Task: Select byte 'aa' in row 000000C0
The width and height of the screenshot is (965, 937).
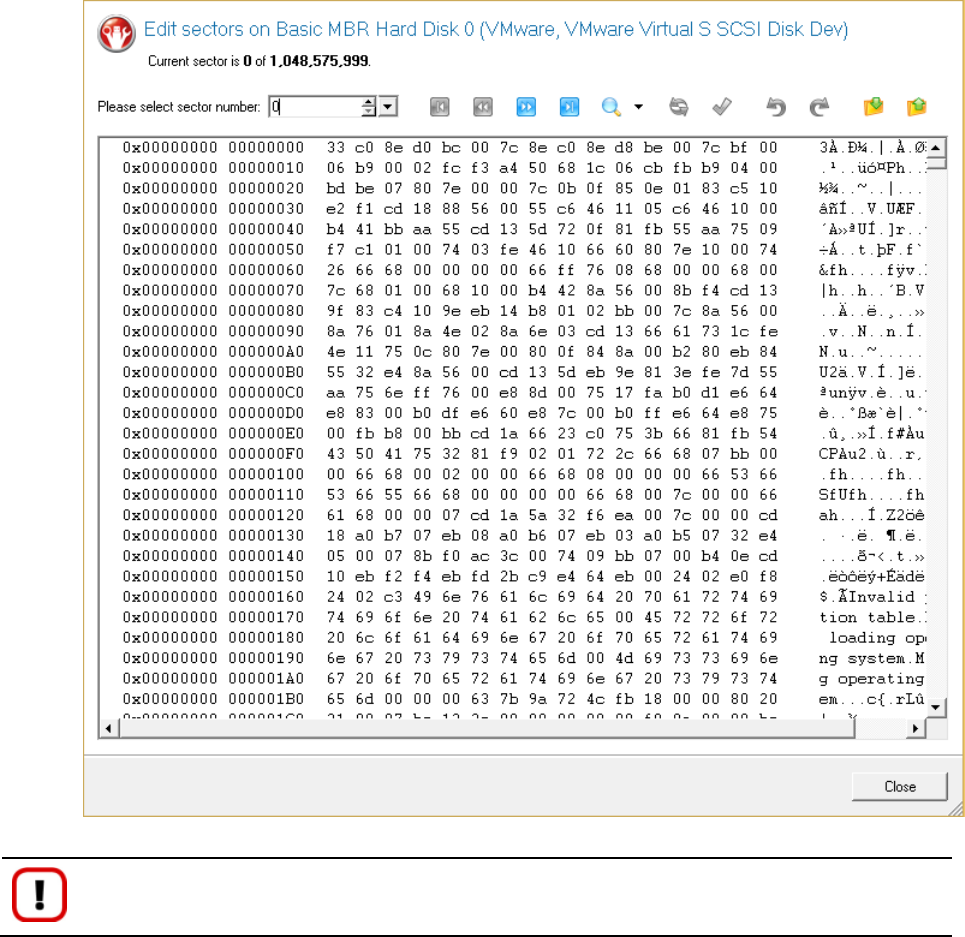Action: [335, 393]
